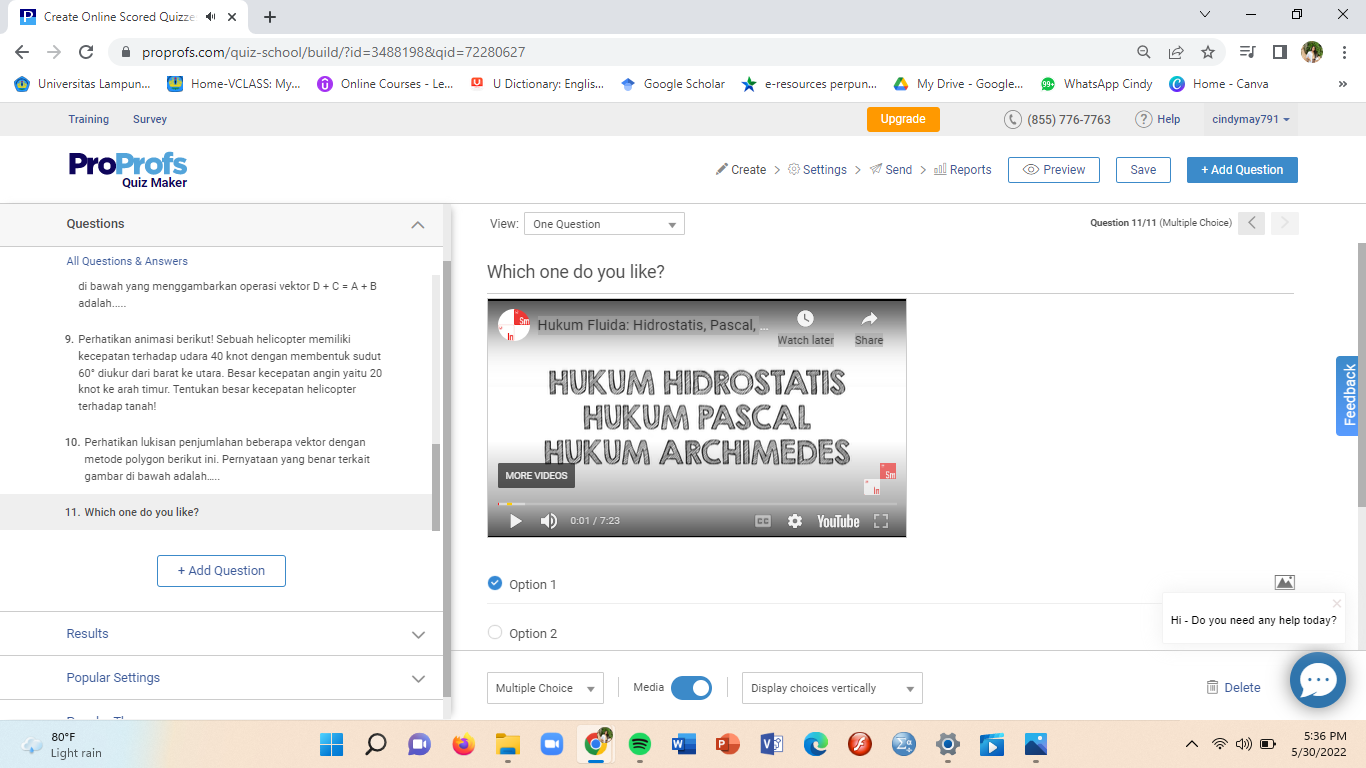Click the Share arrow on video

click(x=869, y=319)
